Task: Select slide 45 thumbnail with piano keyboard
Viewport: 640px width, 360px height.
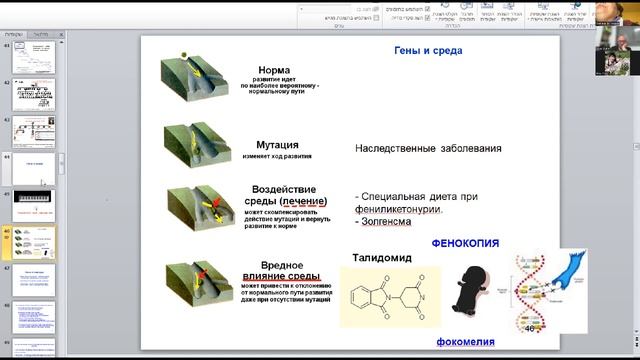Action: [33, 206]
